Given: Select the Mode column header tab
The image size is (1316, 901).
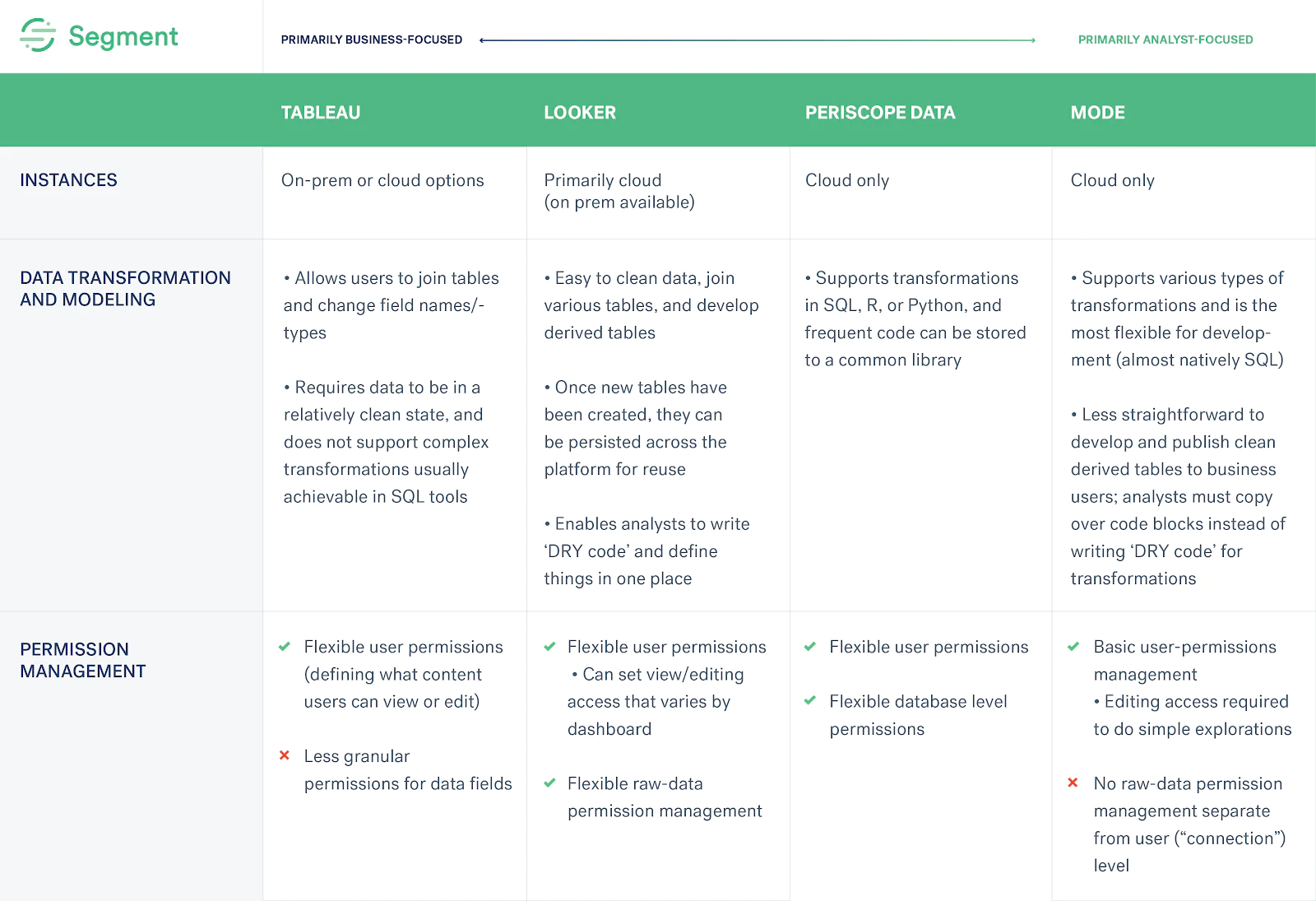Looking at the screenshot, I should pos(1098,112).
